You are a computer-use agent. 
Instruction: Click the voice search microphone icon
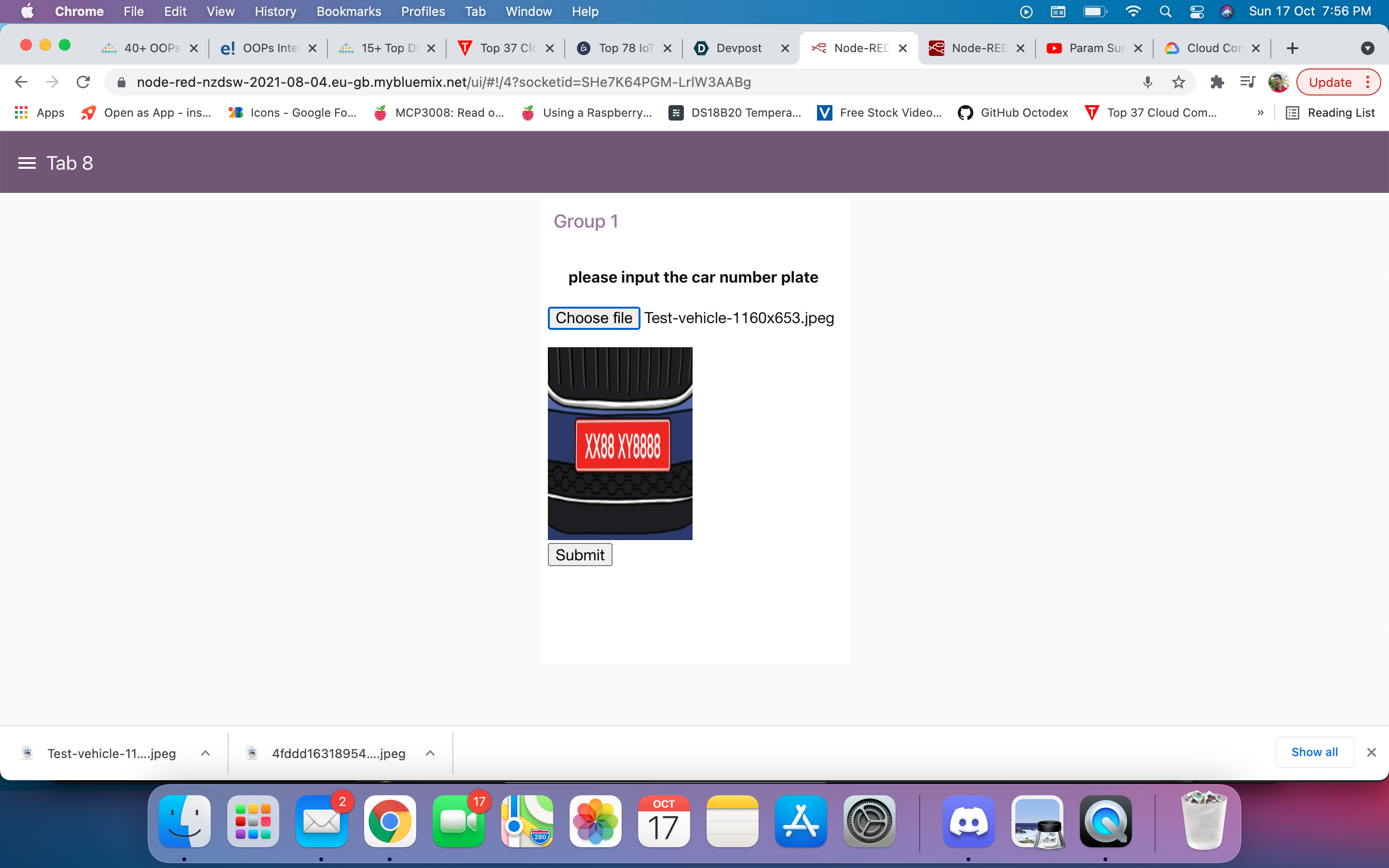1147,82
